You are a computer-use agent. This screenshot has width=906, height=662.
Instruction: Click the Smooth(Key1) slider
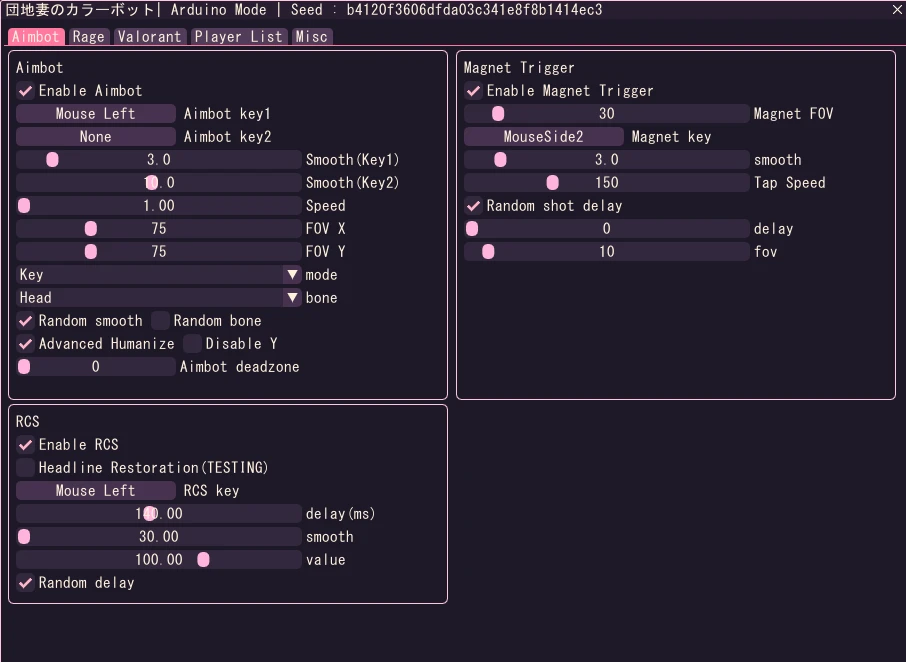coord(159,160)
